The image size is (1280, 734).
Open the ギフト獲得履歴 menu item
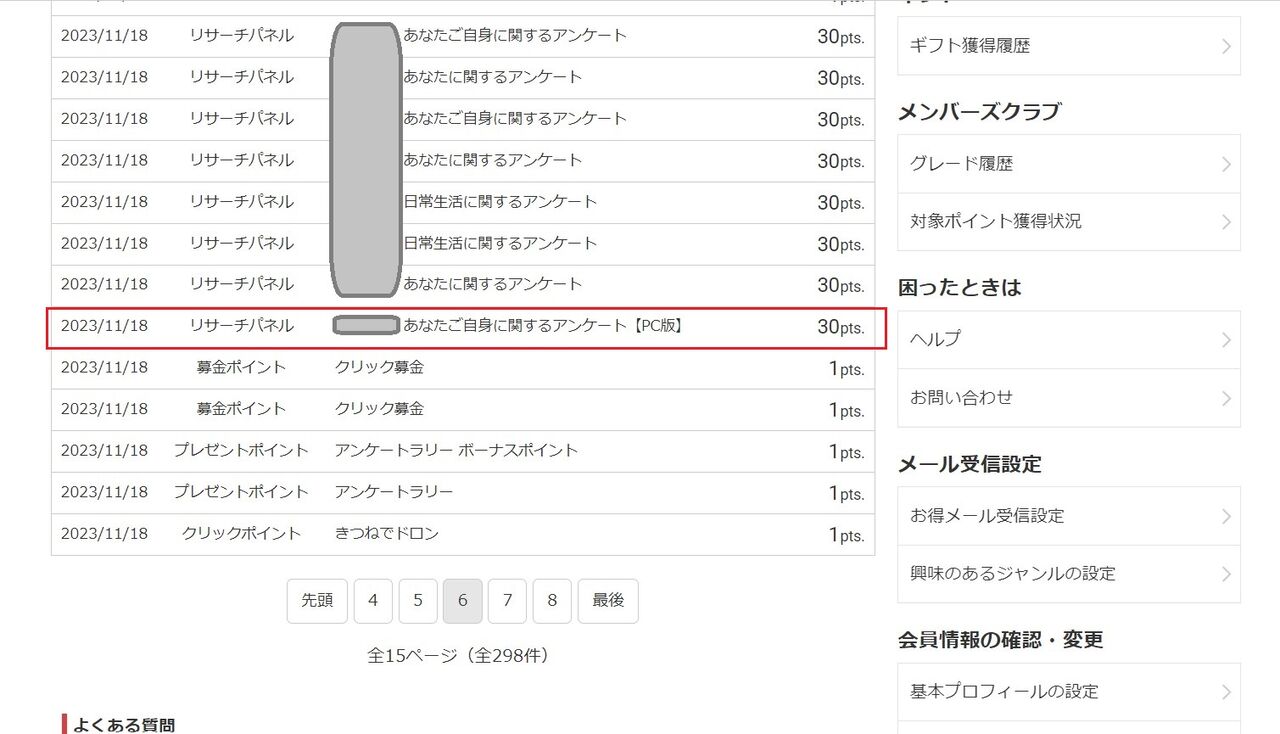point(1069,46)
